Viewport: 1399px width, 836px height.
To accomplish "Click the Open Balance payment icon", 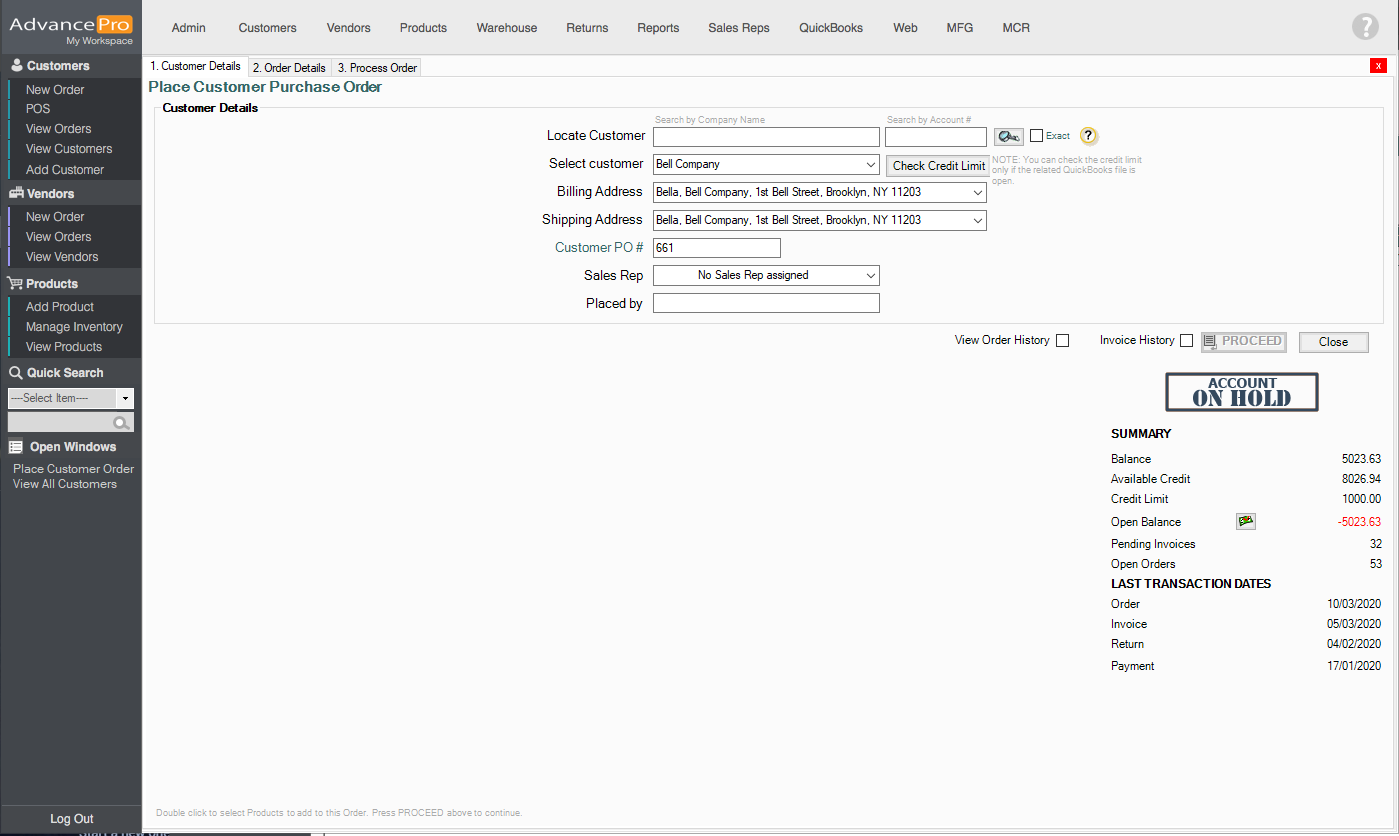I will pos(1245,521).
